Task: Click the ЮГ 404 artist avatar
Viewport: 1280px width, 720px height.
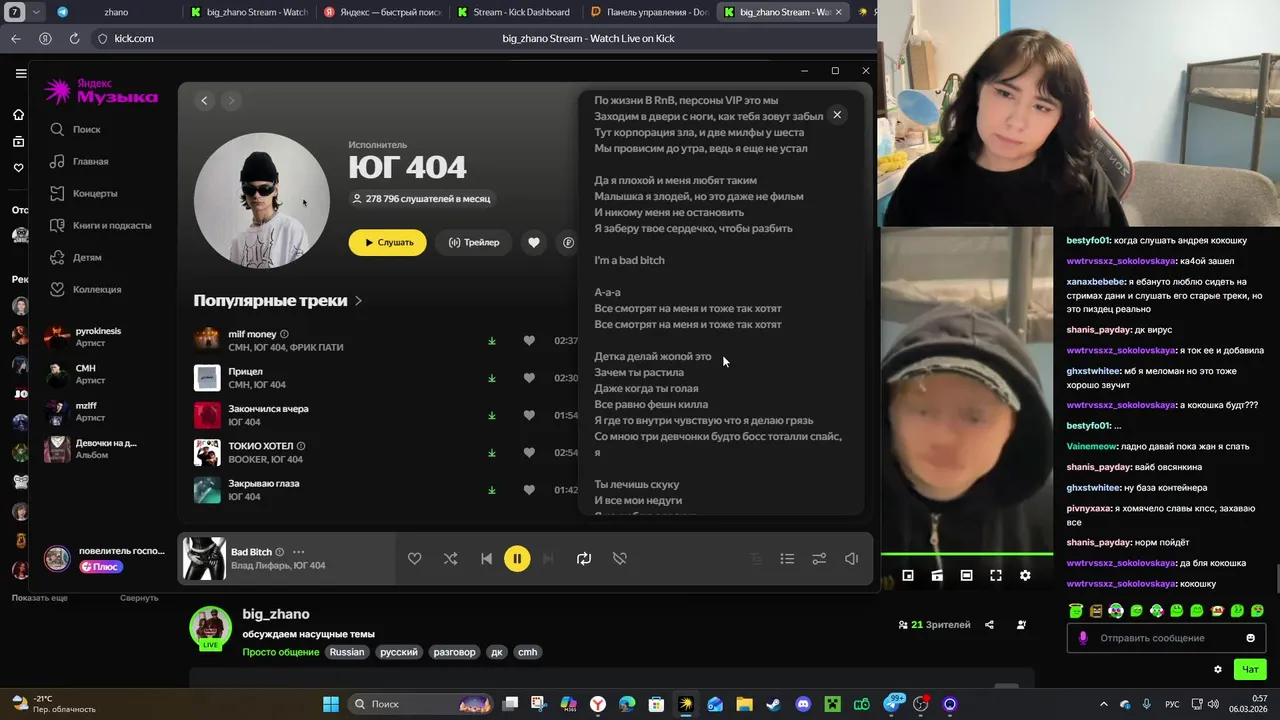Action: (x=261, y=200)
